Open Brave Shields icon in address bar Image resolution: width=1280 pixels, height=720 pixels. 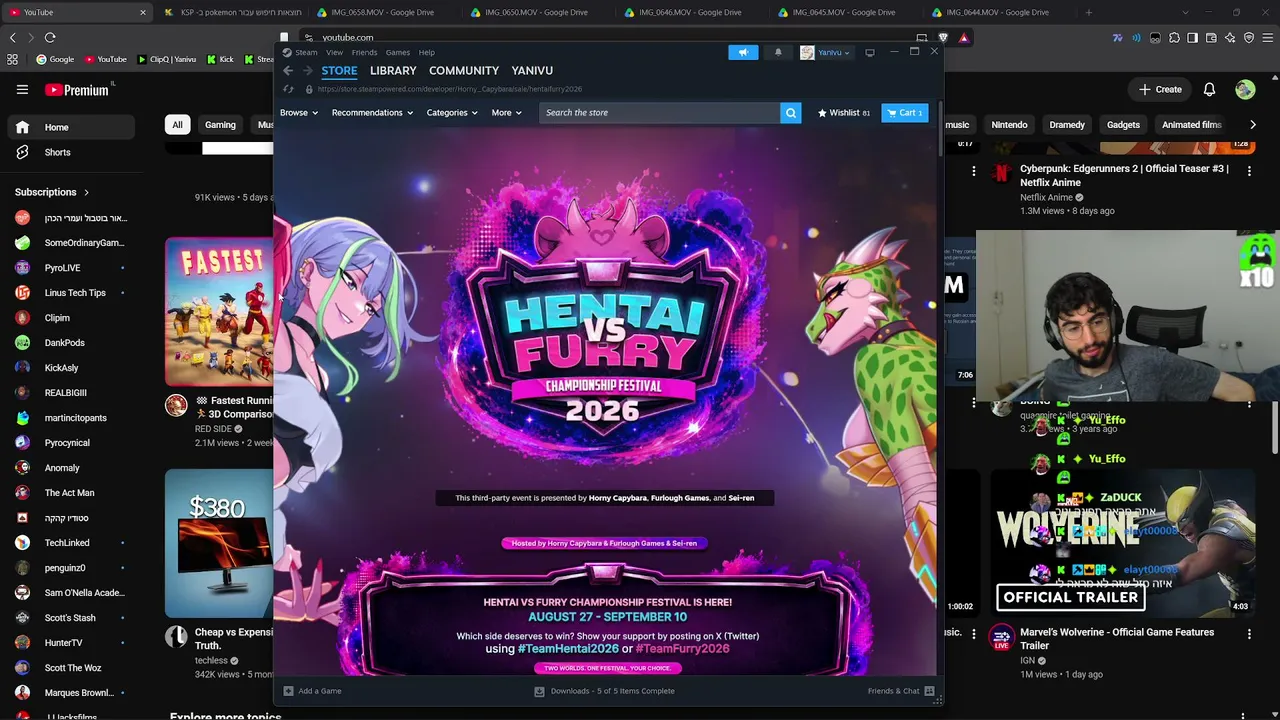tap(943, 37)
